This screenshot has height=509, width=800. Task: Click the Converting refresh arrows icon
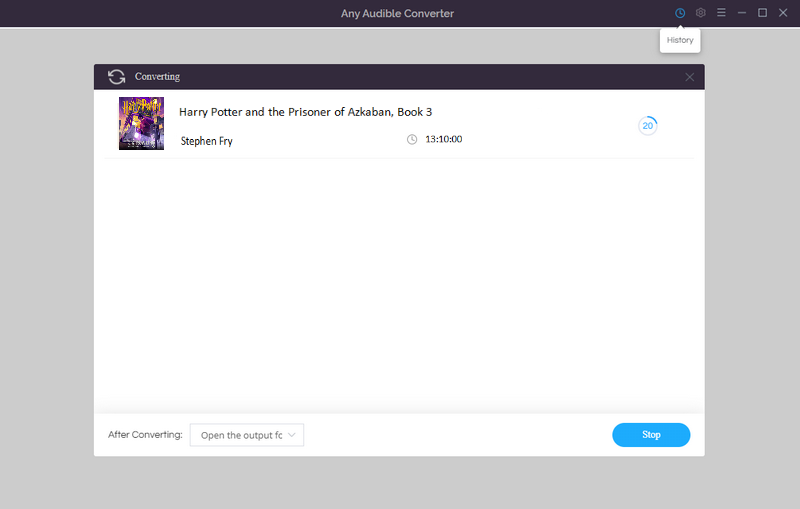pyautogui.click(x=116, y=77)
